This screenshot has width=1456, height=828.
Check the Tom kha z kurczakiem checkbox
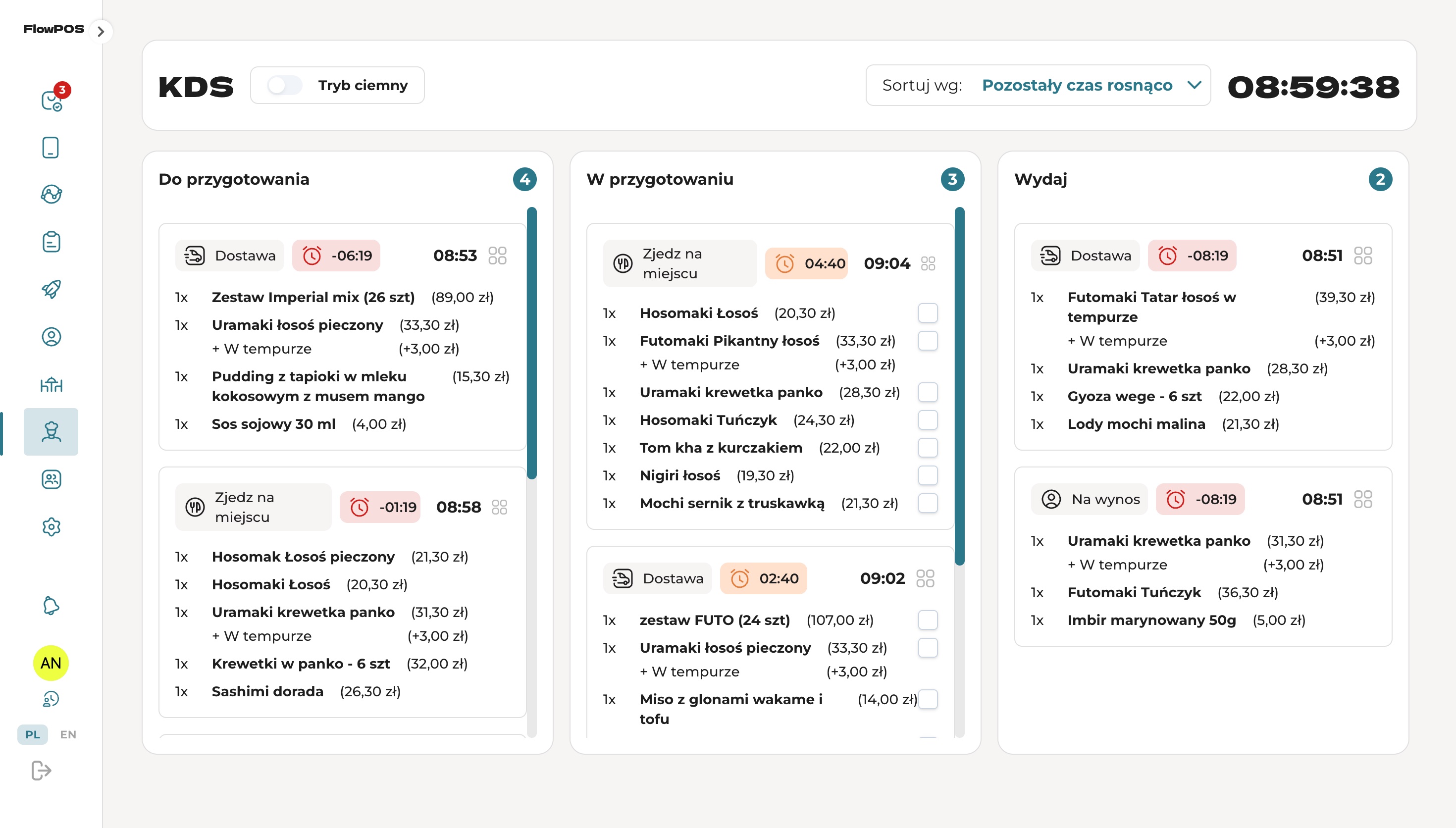928,448
